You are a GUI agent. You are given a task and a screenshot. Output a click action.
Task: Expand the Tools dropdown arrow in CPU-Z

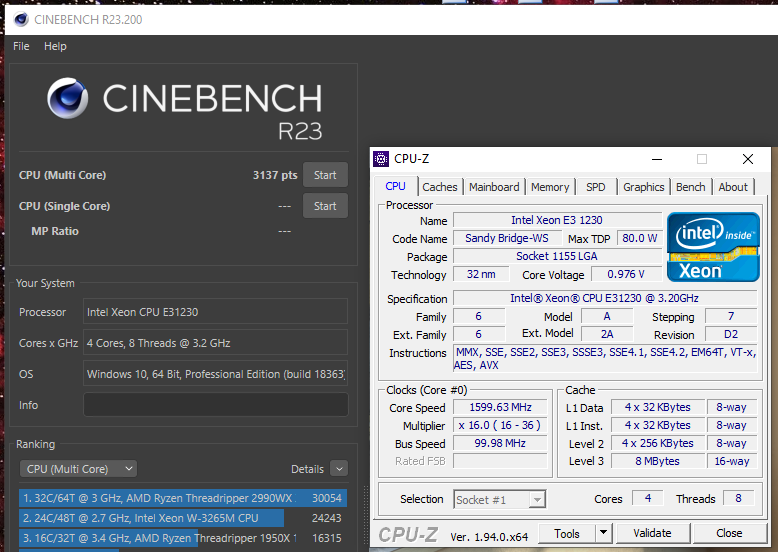point(603,534)
